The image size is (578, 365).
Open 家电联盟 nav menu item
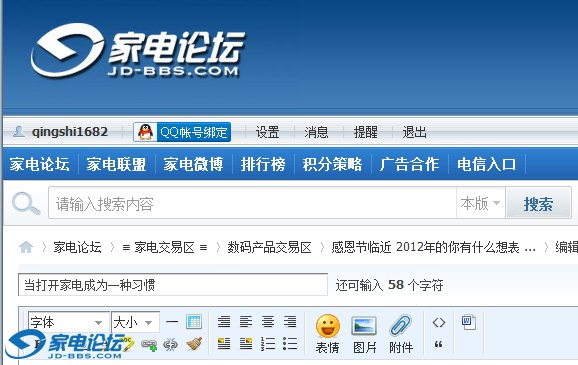(x=116, y=164)
